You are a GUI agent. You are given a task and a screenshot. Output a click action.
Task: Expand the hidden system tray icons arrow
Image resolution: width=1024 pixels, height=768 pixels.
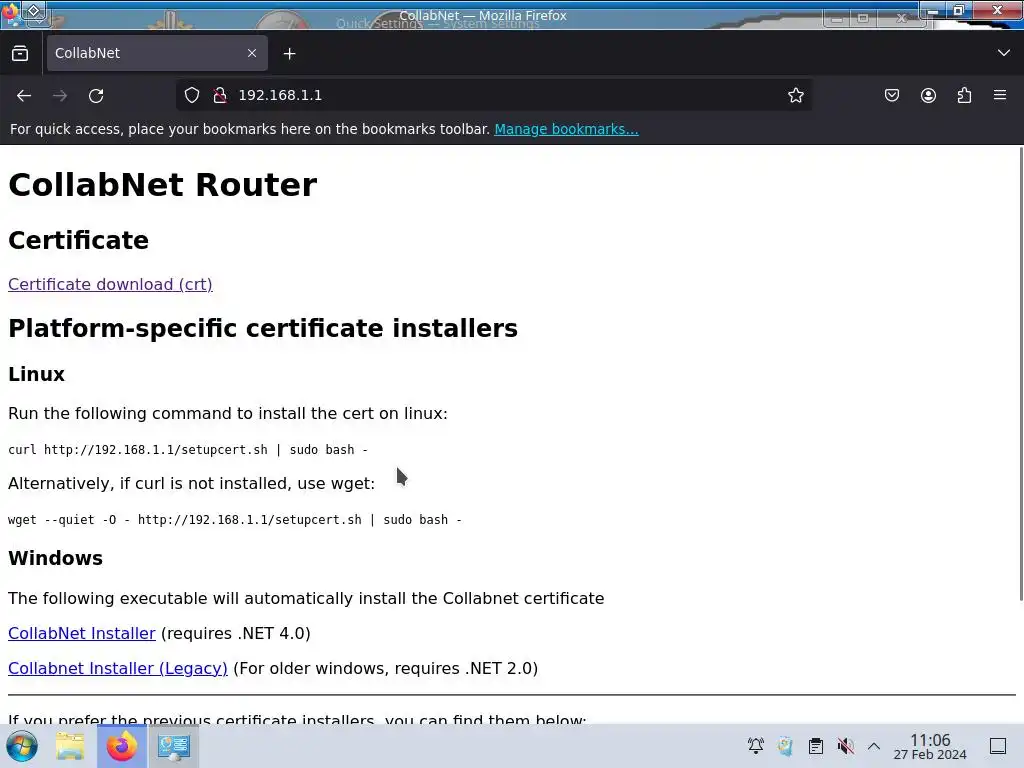874,746
